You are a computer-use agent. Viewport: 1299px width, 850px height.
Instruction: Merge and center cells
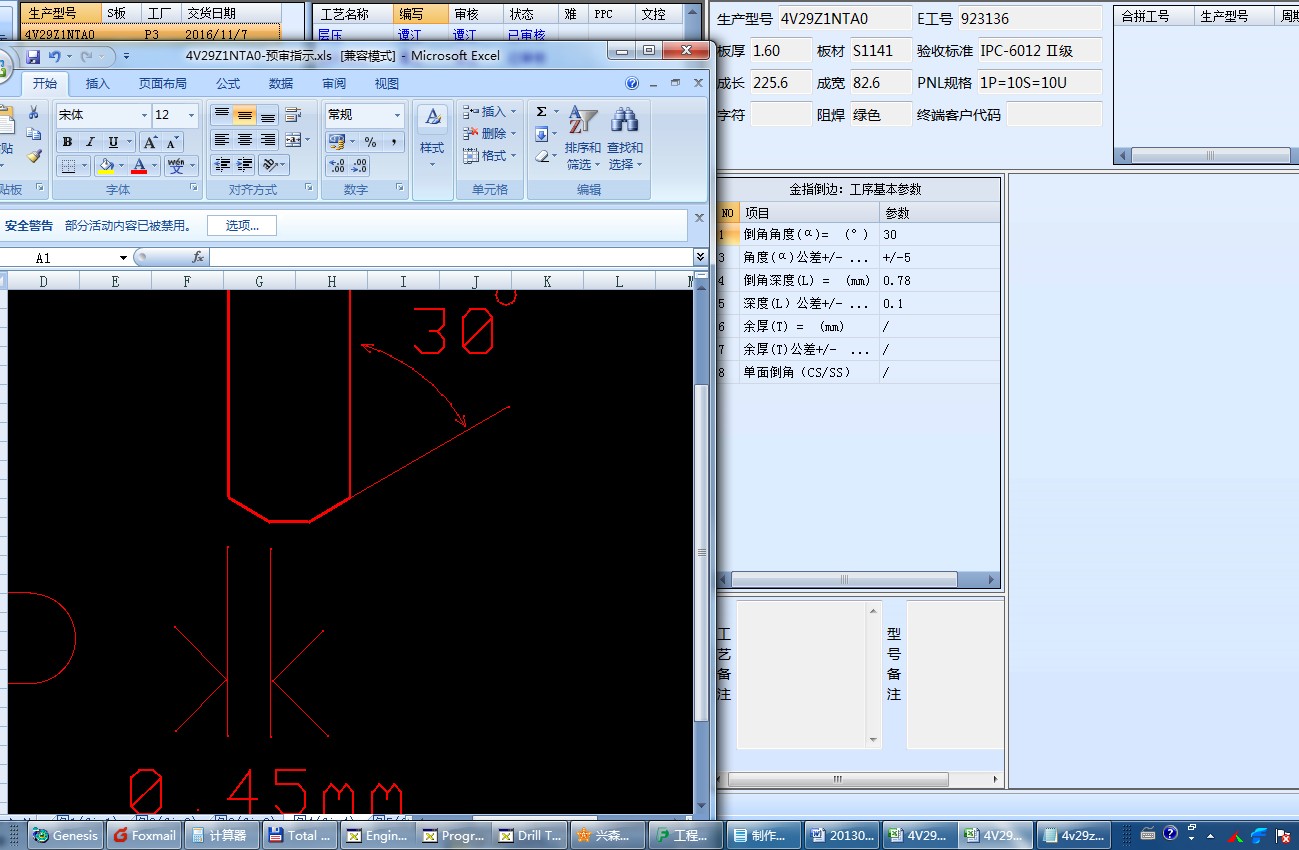293,140
